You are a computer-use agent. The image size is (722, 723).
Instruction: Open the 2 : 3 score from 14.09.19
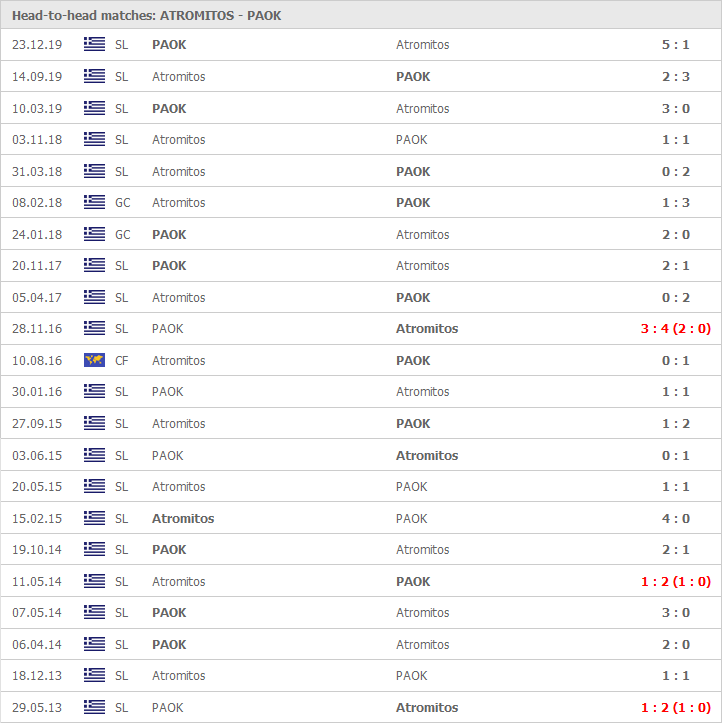click(675, 77)
